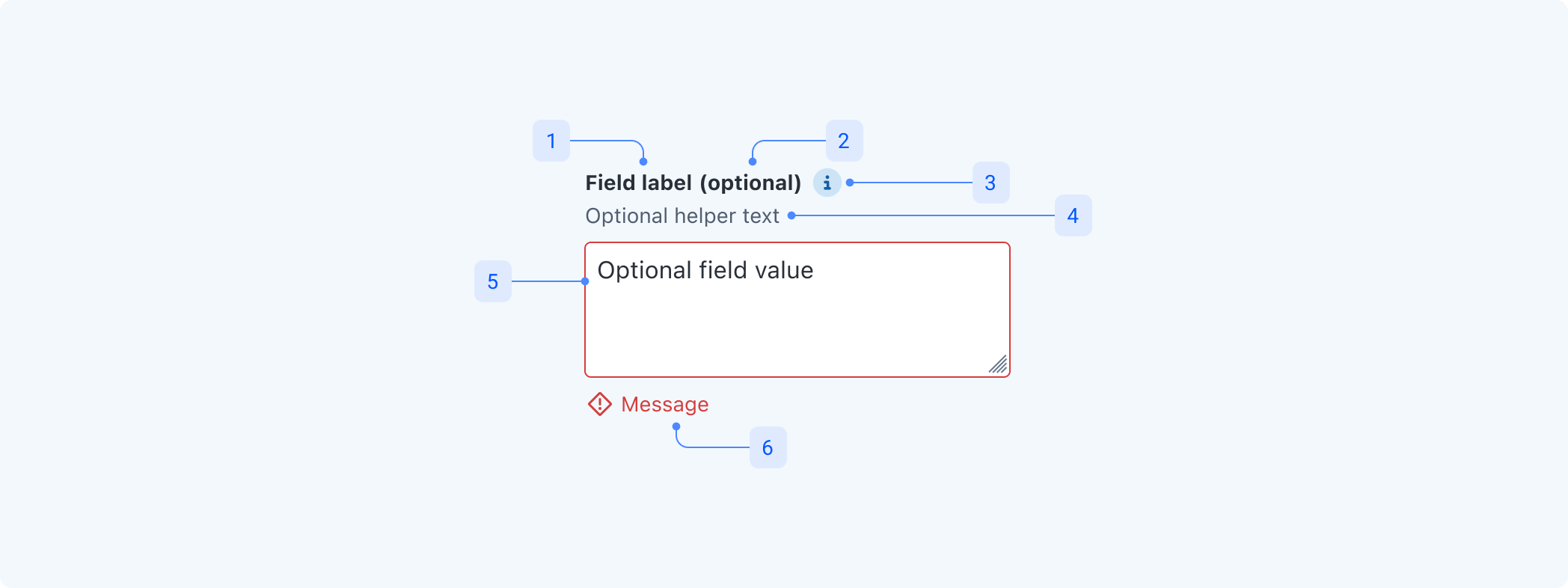Click the 'Optional helper text' line

(x=682, y=216)
